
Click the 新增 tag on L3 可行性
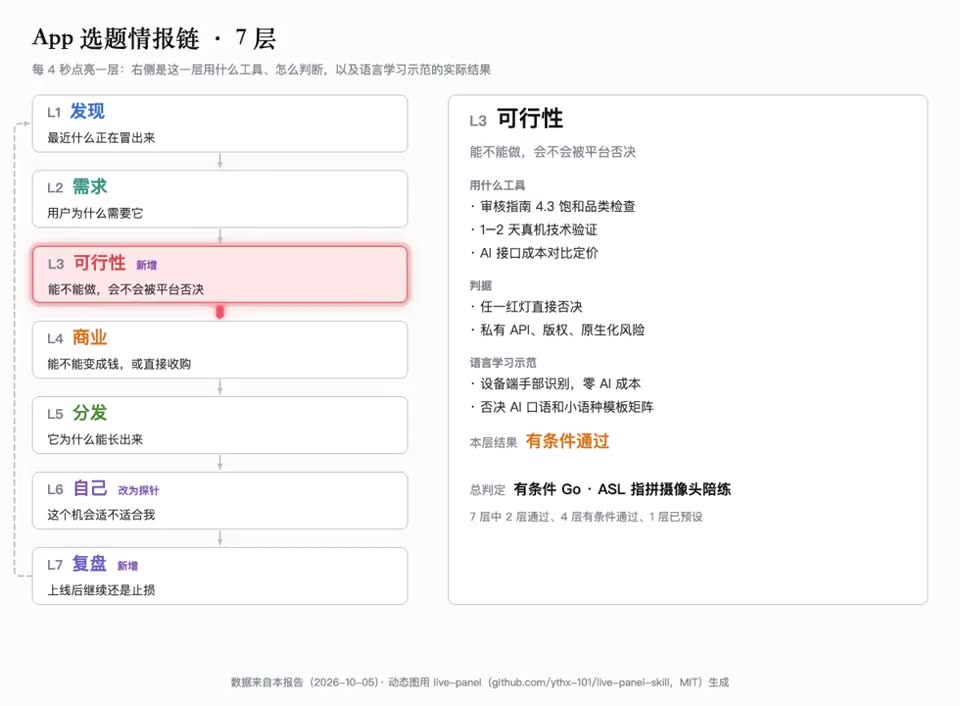146,265
